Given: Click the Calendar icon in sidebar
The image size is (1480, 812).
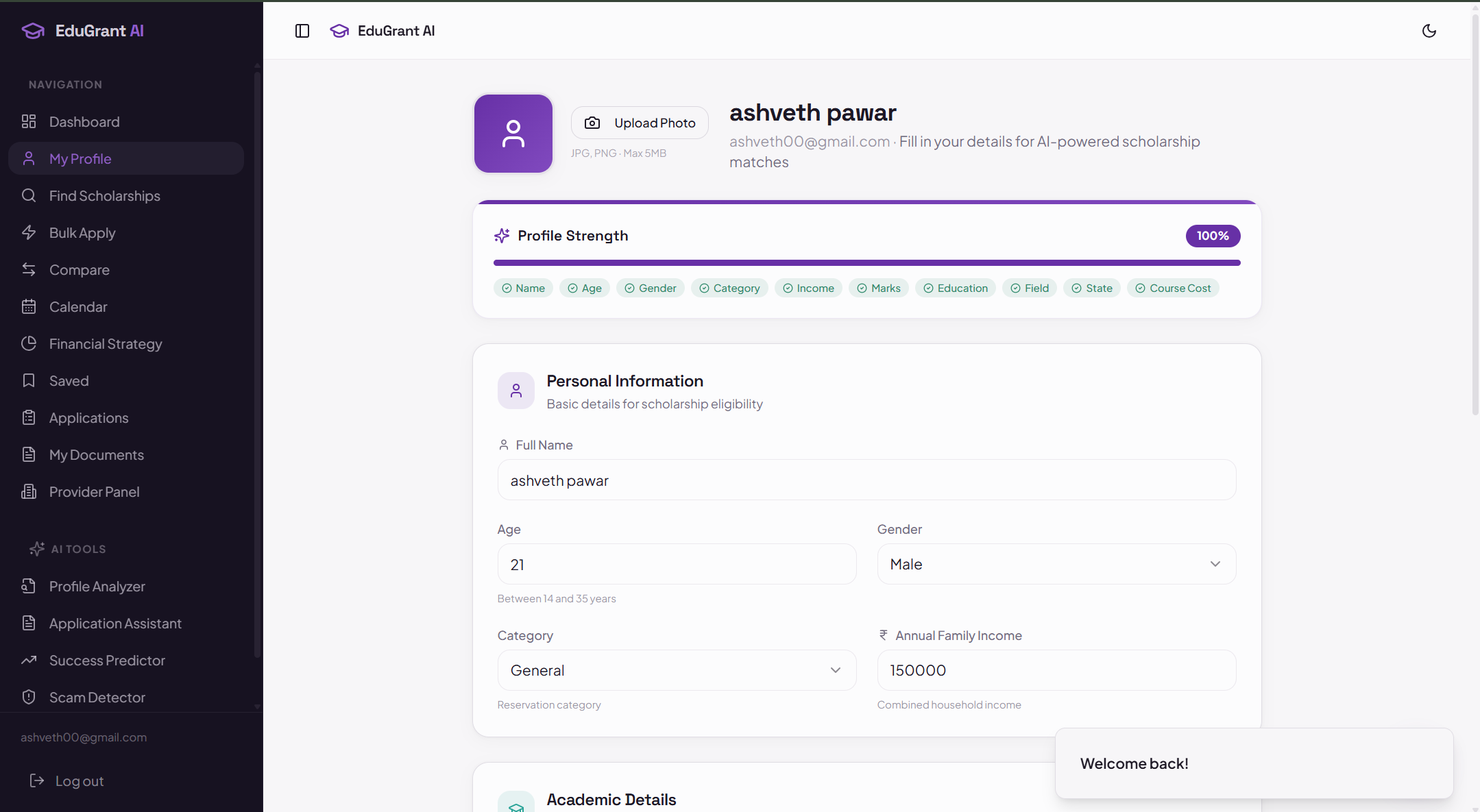Looking at the screenshot, I should click(29, 306).
